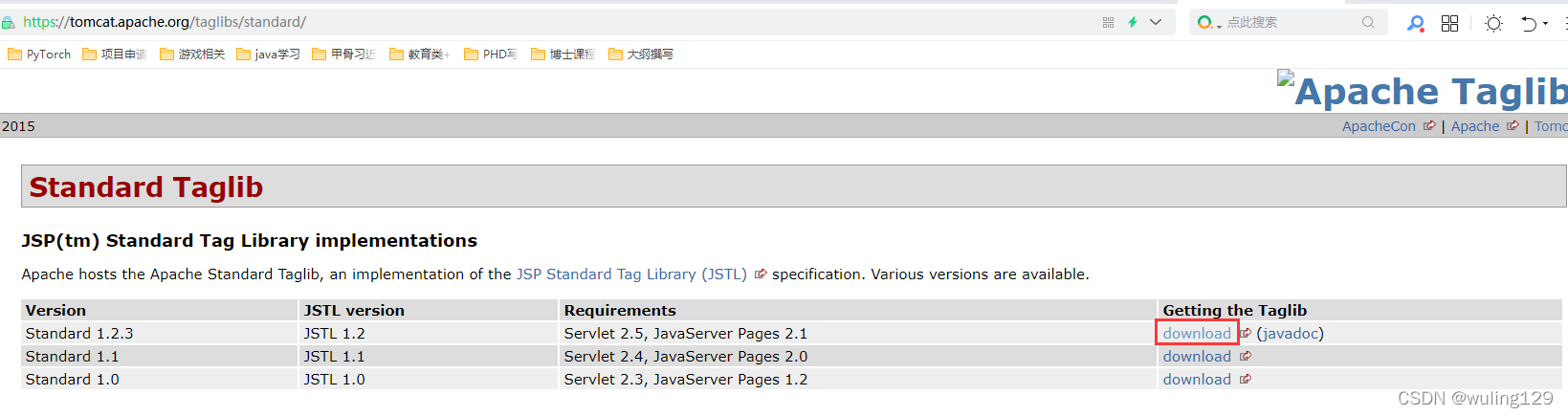Click external-link icon next to ApacheCon

point(1429,125)
